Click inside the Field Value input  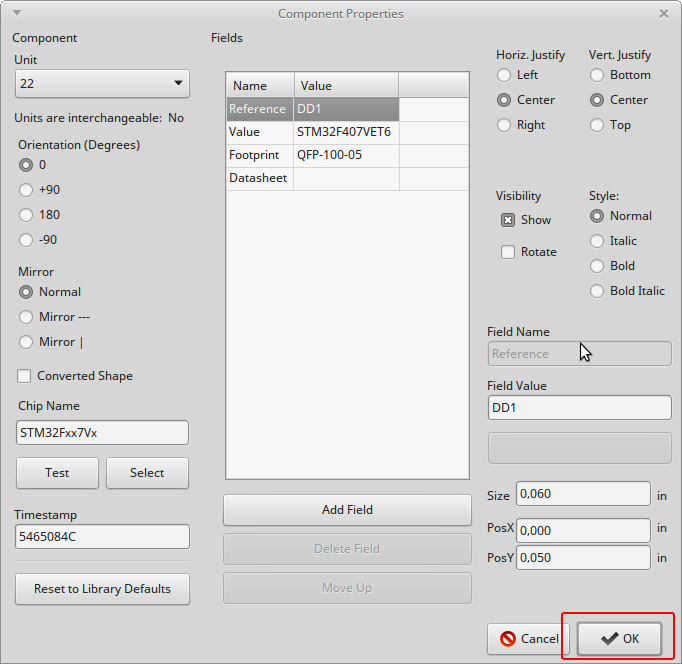pyautogui.click(x=579, y=408)
